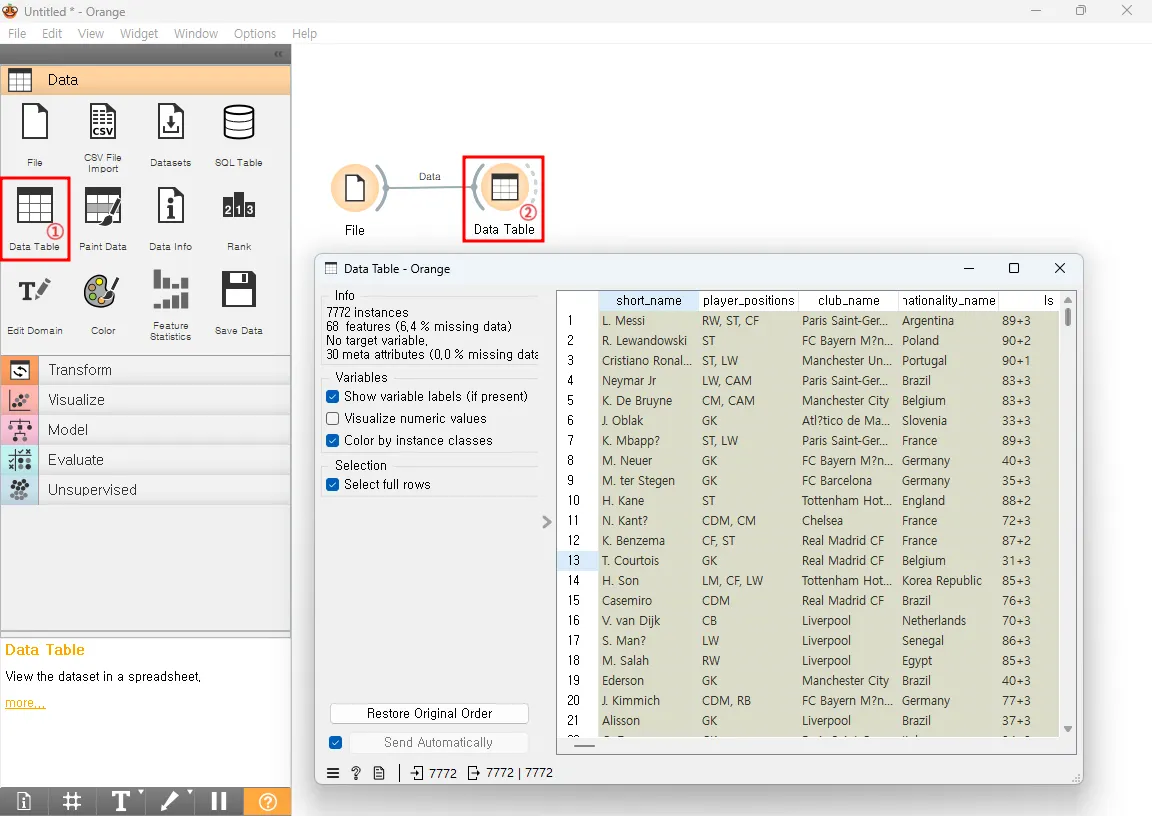This screenshot has height=816, width=1152.
Task: Open the SQL Table widget
Action: [238, 123]
